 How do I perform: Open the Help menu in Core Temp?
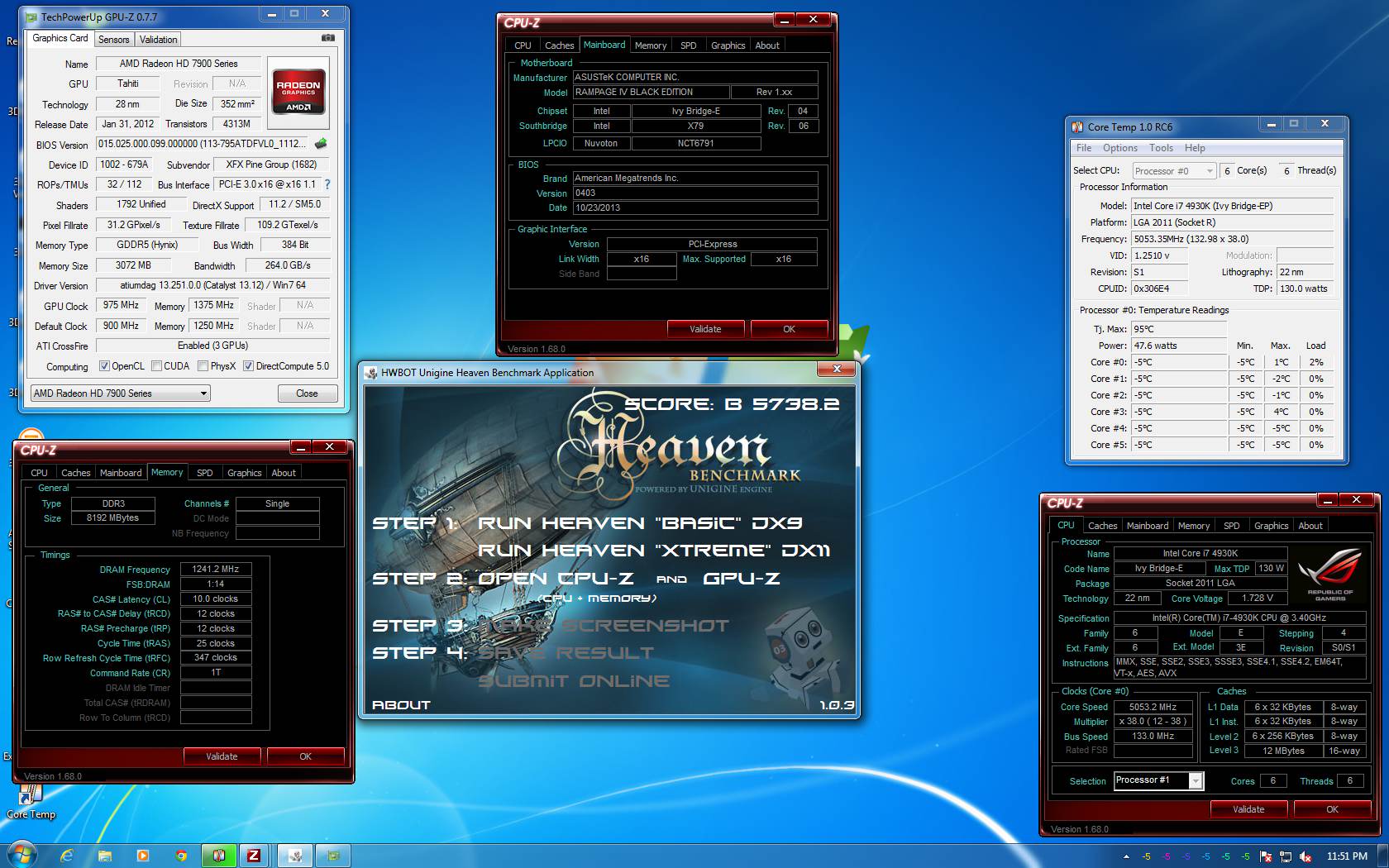pos(1195,148)
